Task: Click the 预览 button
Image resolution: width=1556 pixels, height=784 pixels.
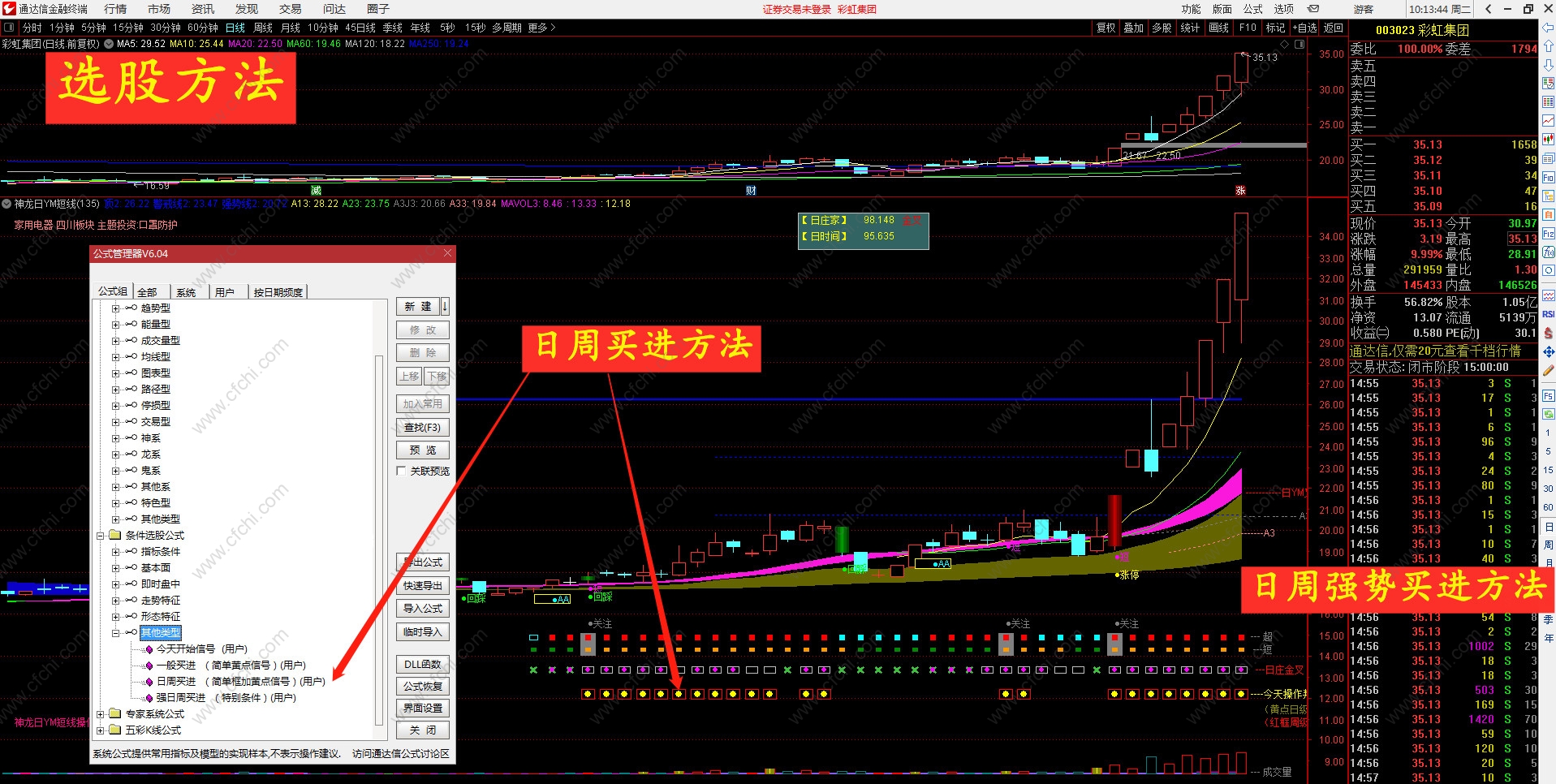Action: point(423,450)
